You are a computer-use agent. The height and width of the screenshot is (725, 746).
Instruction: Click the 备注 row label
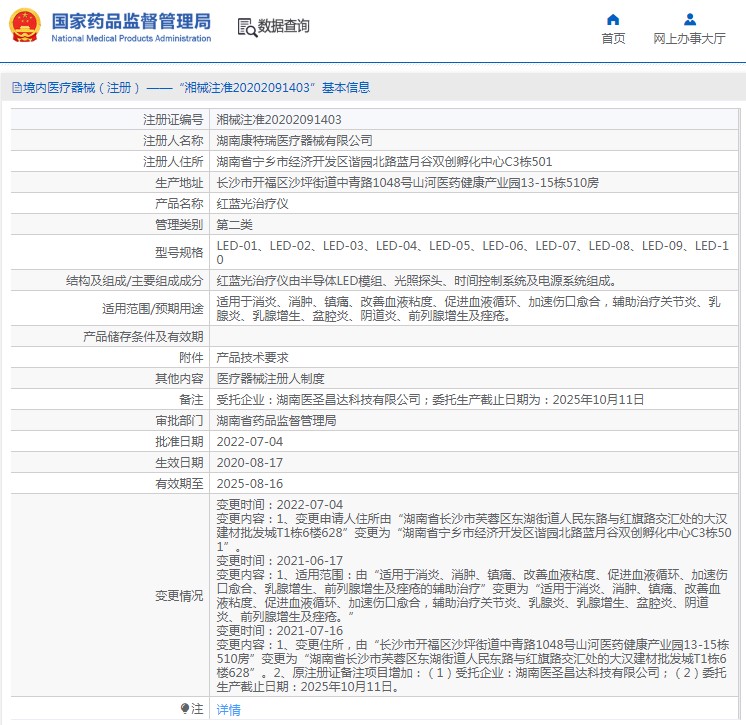(191, 400)
